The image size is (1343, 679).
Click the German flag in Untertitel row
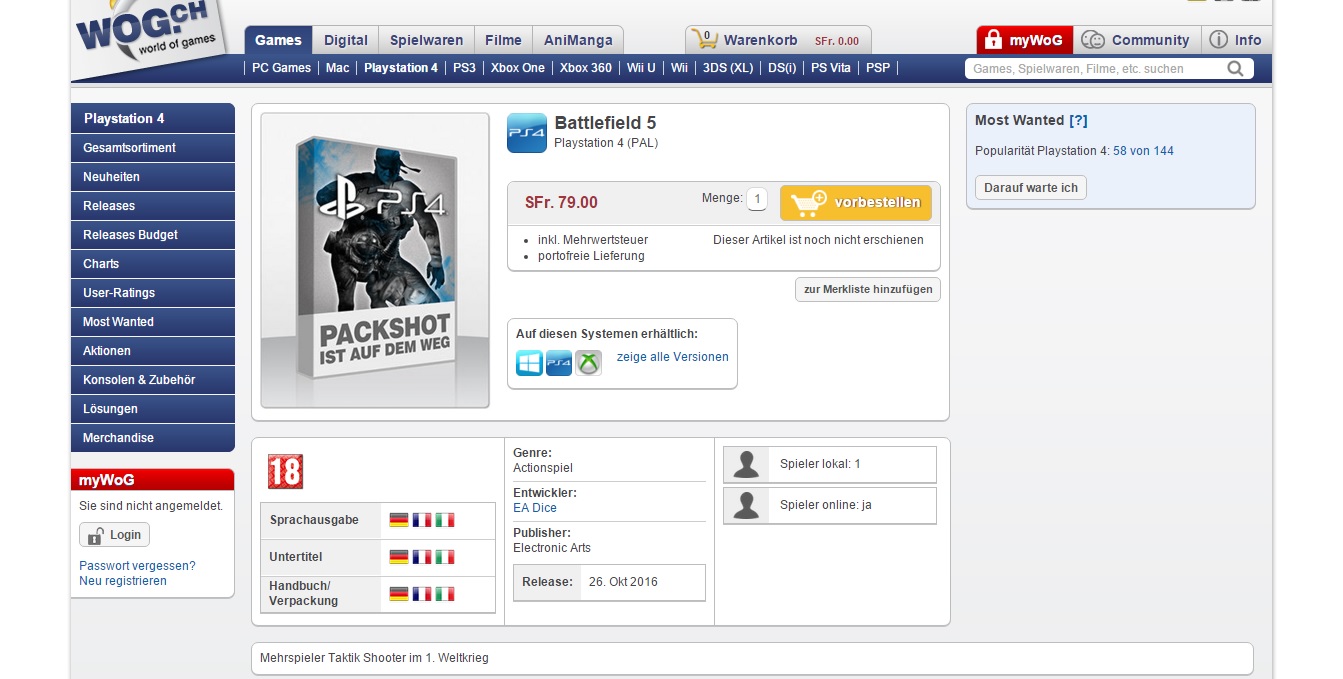click(x=399, y=557)
